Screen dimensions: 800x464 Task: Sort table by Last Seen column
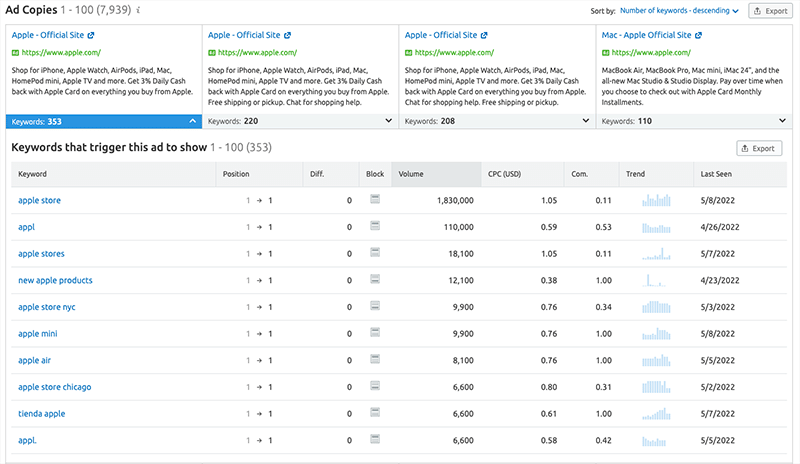[x=740, y=174]
